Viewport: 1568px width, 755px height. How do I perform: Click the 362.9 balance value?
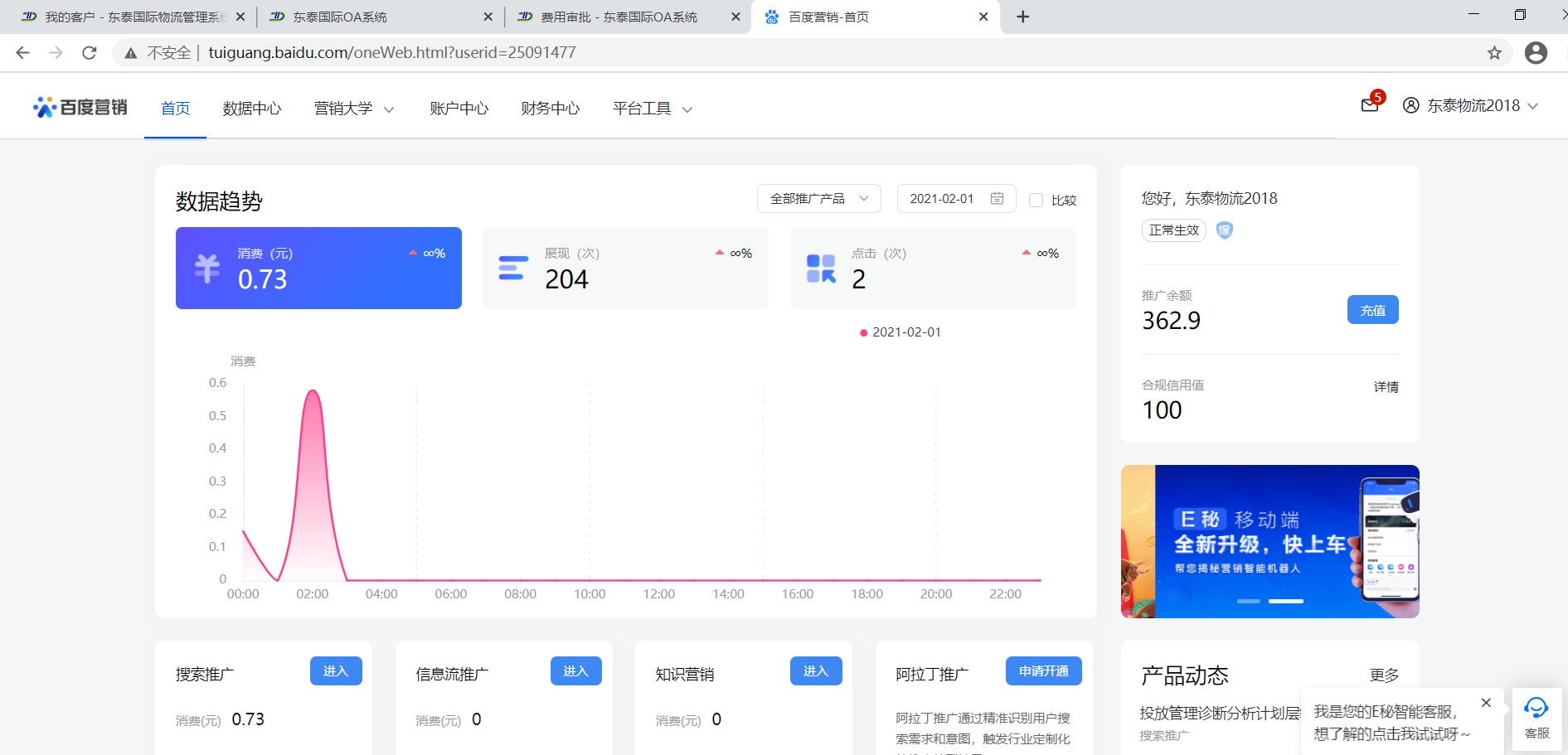1171,321
